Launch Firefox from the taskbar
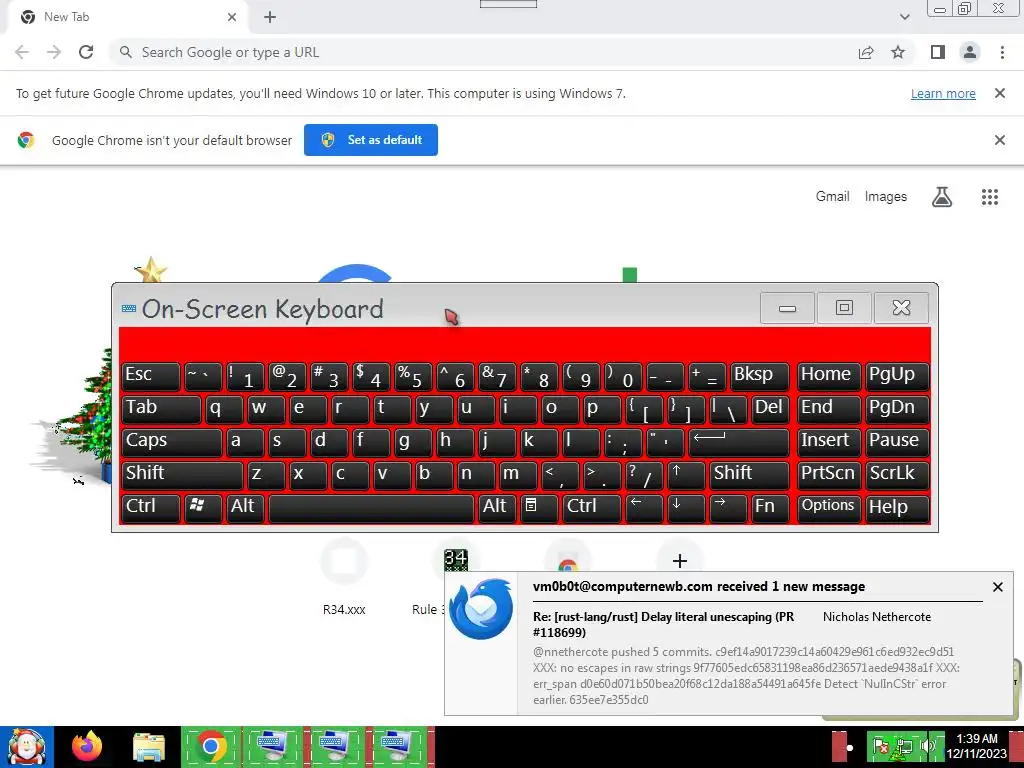Viewport: 1024px width, 768px height. pyautogui.click(x=87, y=747)
